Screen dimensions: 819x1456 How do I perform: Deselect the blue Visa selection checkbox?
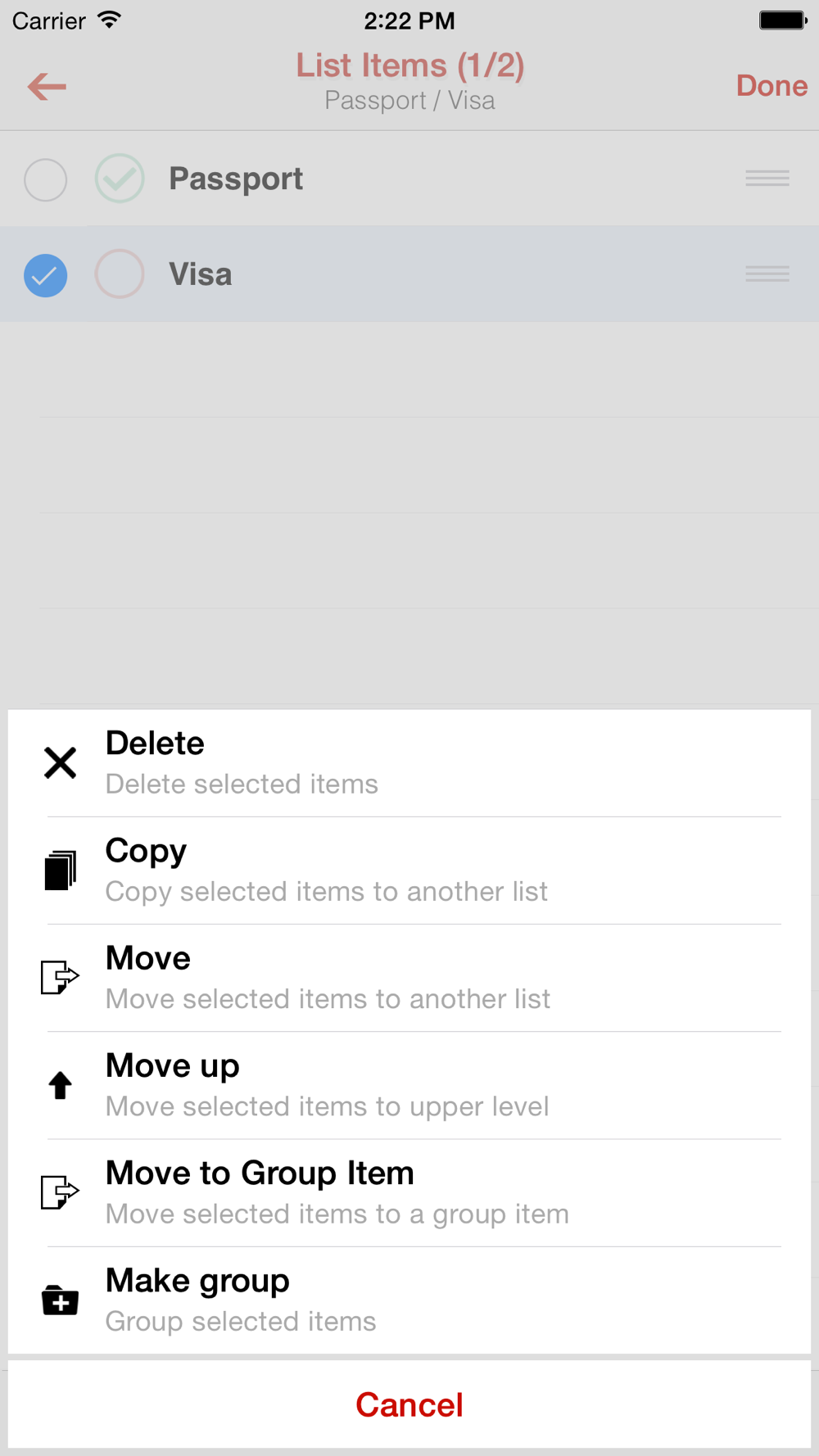point(45,275)
